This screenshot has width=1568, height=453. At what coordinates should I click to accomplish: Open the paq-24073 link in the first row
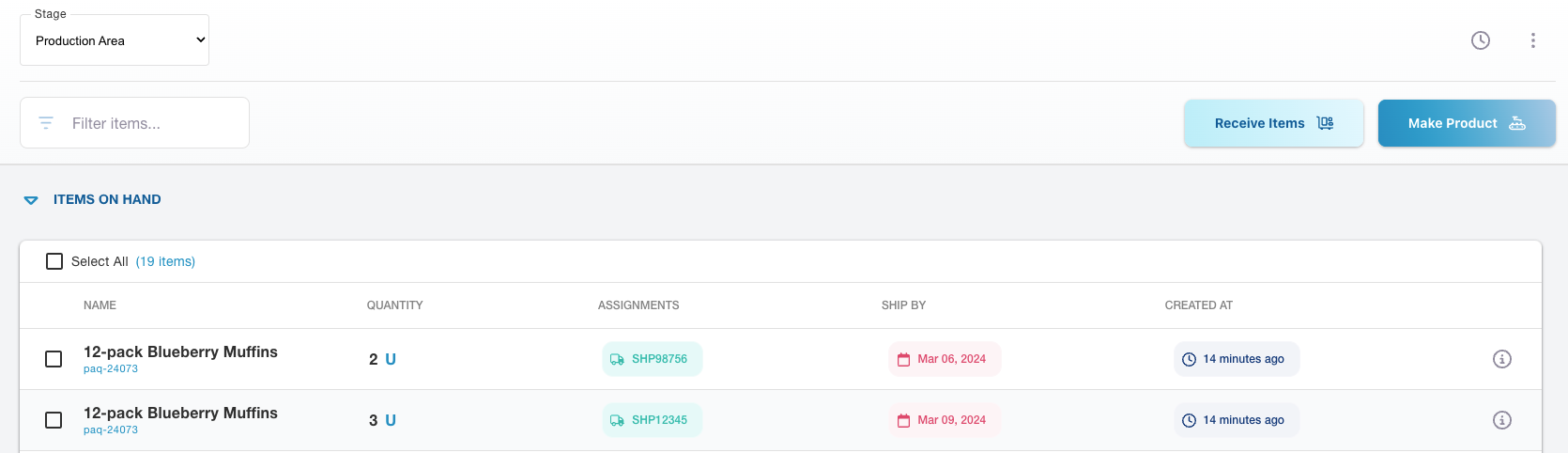(111, 369)
